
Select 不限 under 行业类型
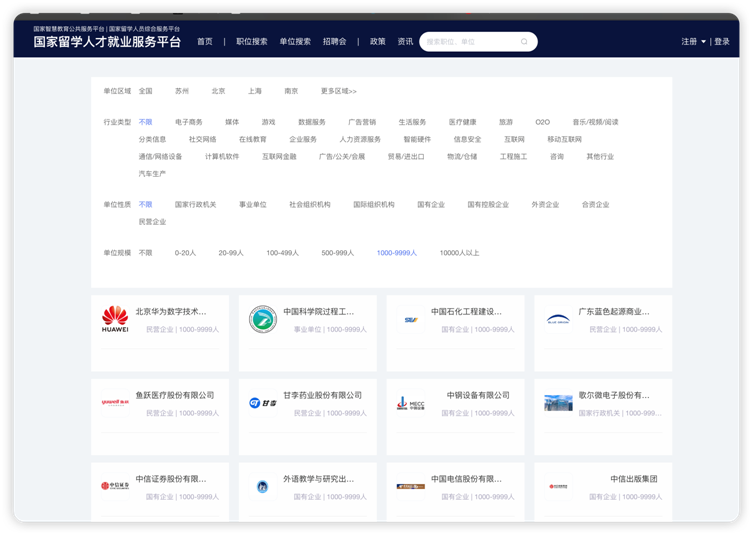(x=145, y=122)
